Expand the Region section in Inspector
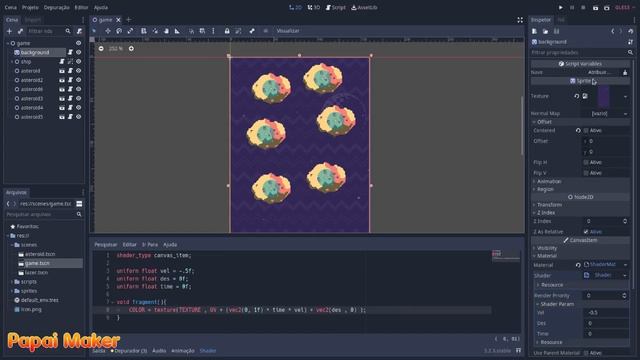 tap(545, 189)
